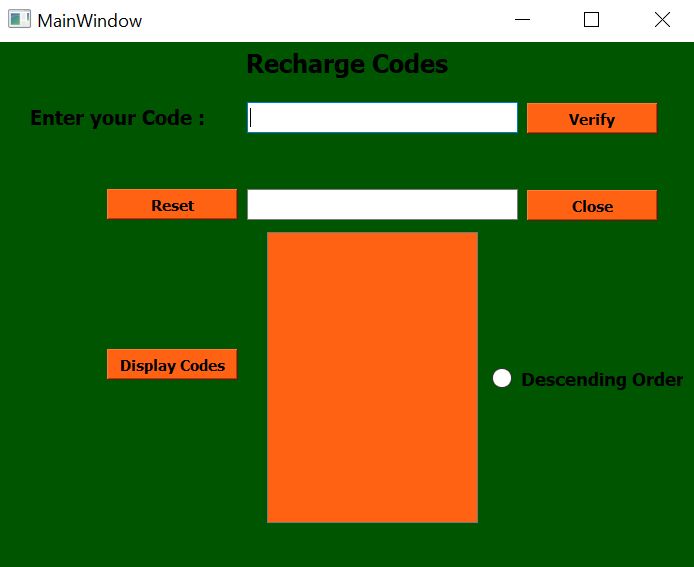Click the MainWindow app icon in title bar
The width and height of the screenshot is (694, 567).
point(19,19)
